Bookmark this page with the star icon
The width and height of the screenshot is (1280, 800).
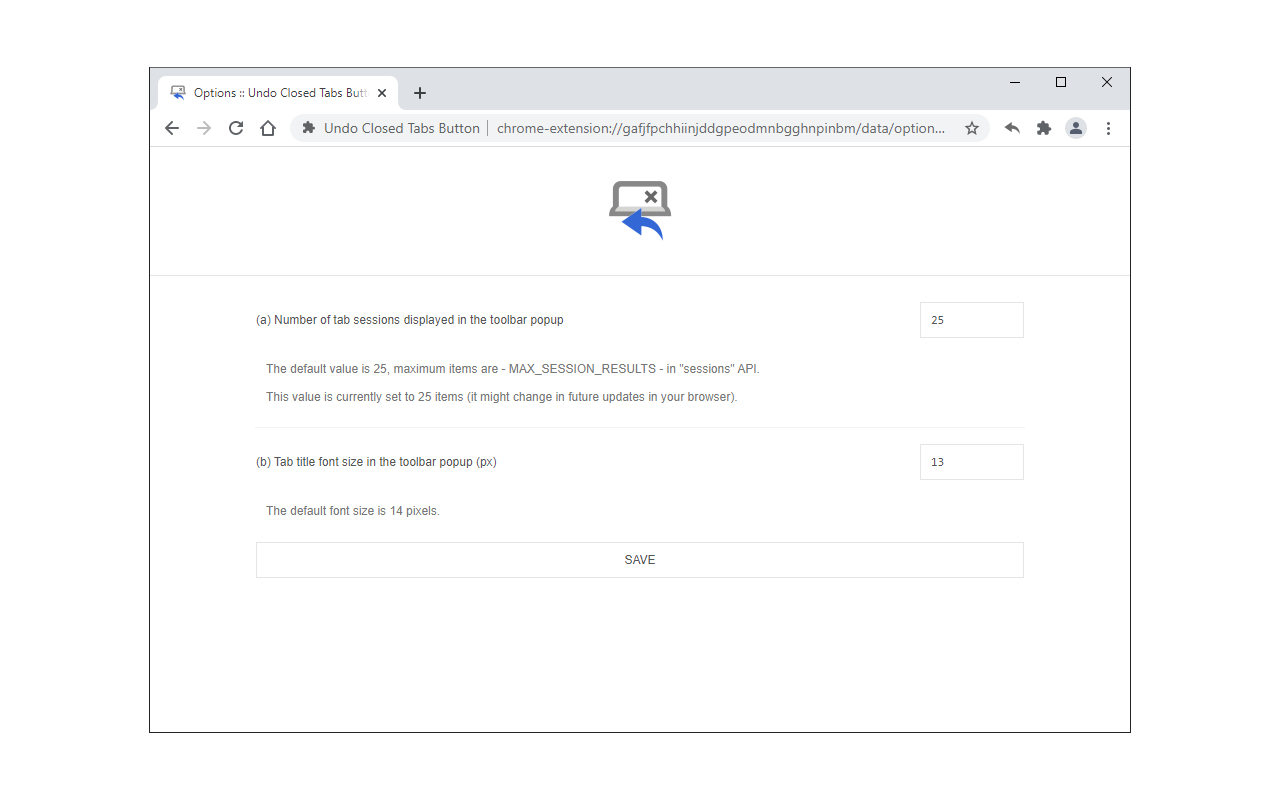tap(971, 128)
